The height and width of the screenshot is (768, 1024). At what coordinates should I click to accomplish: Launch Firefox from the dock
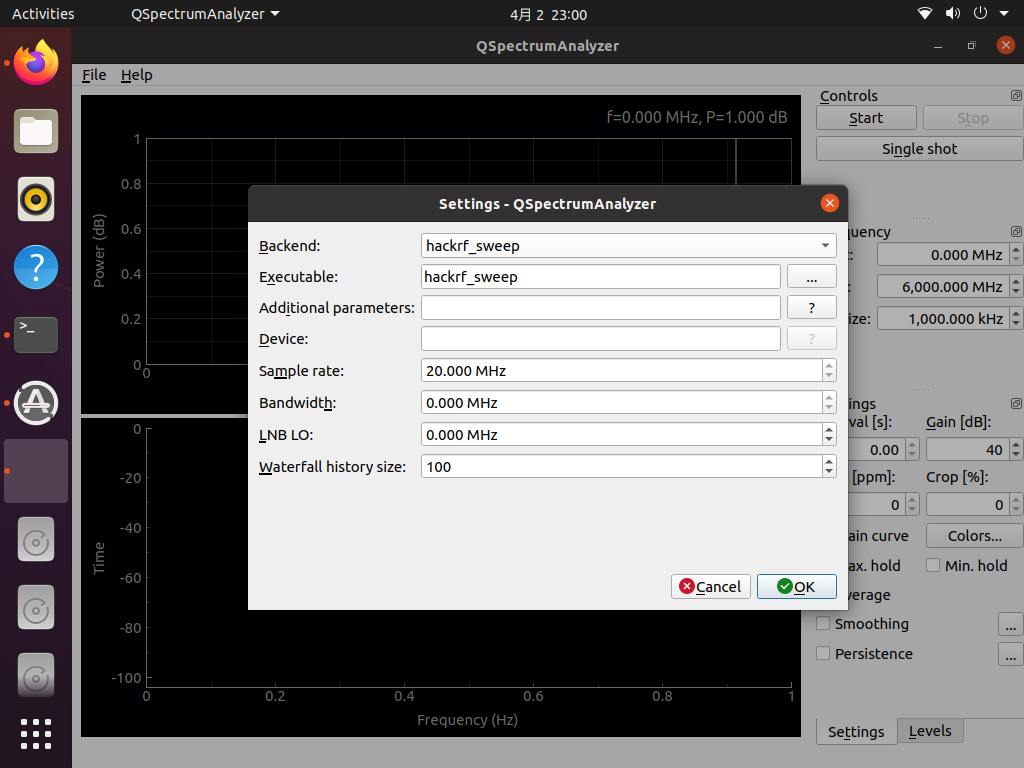click(35, 63)
